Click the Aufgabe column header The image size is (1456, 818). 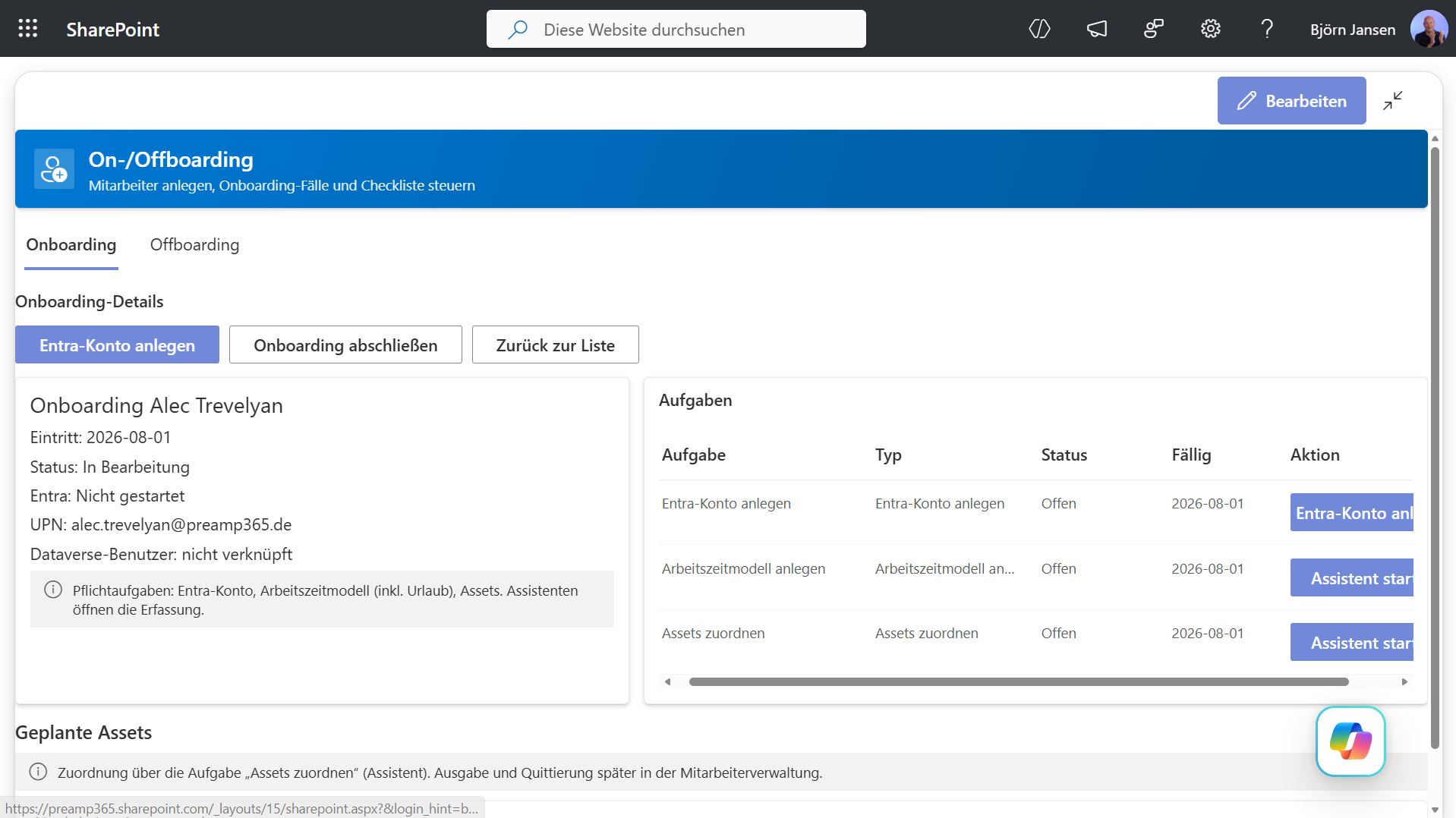(x=693, y=455)
